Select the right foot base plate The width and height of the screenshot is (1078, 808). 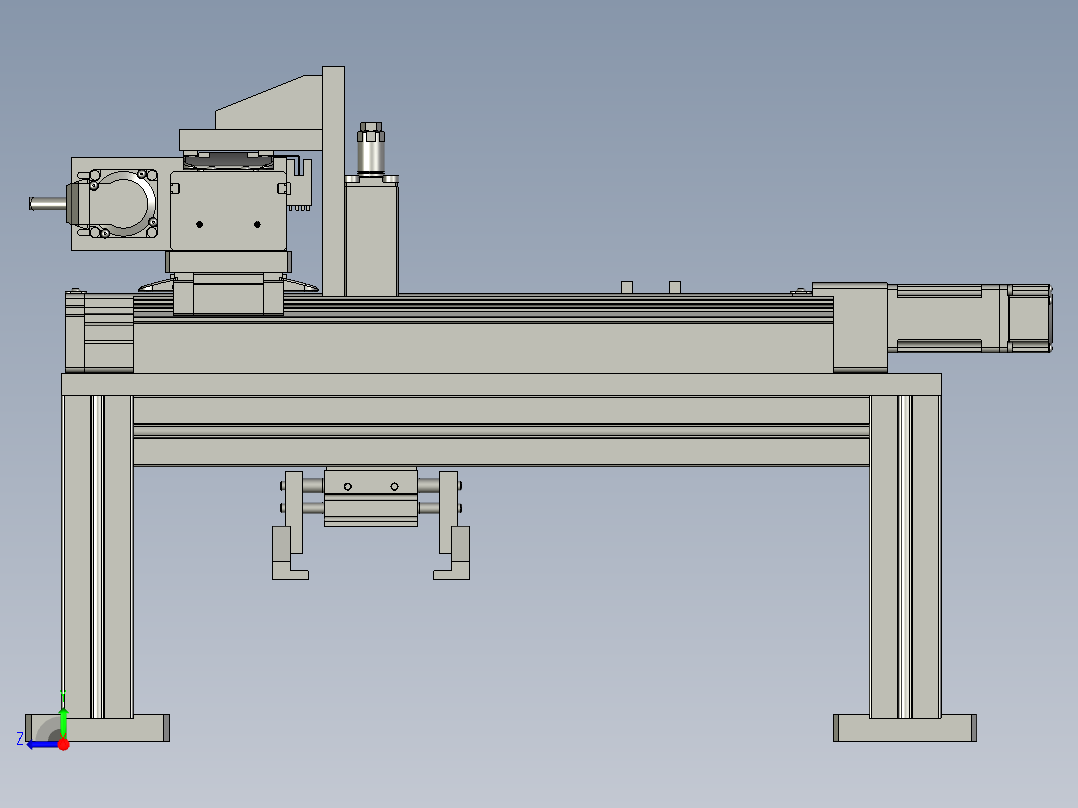point(905,728)
